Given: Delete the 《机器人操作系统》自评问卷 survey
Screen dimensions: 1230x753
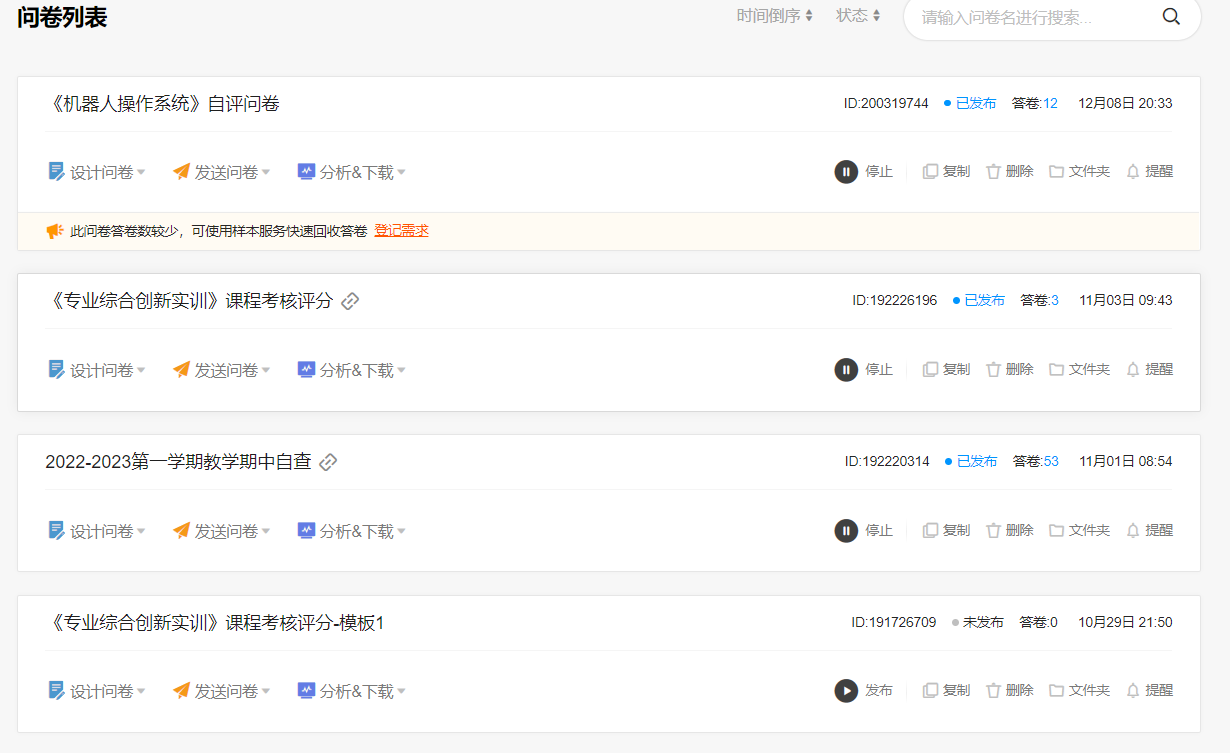Looking at the screenshot, I should tap(1009, 172).
